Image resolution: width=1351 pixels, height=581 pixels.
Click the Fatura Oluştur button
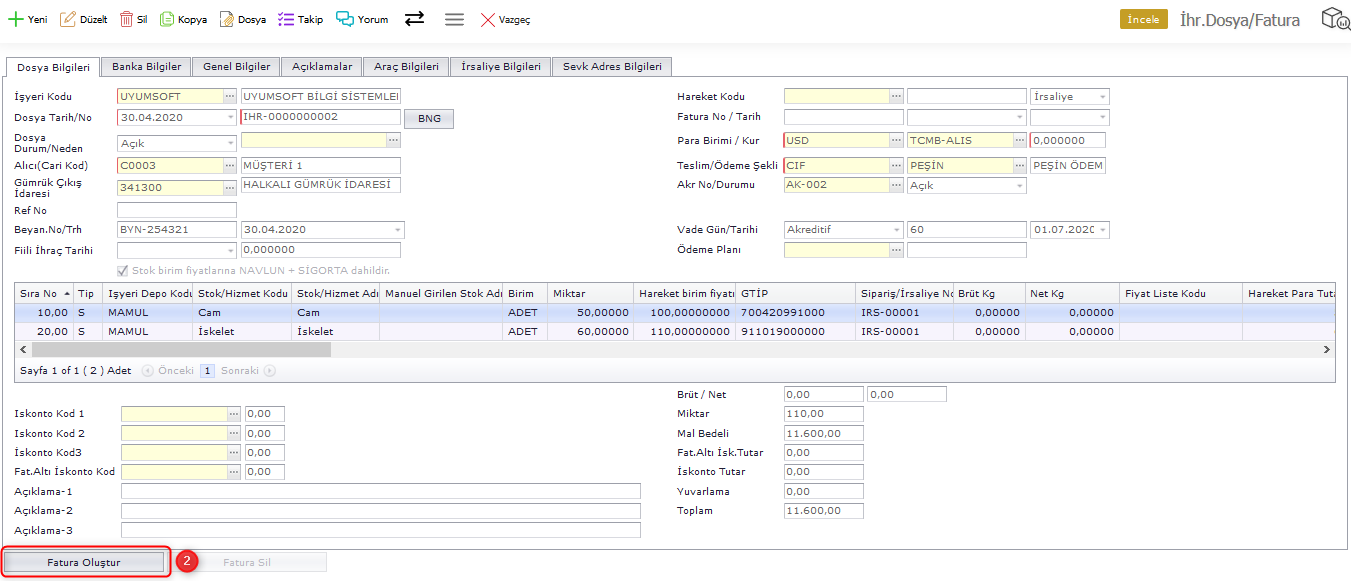tap(84, 562)
